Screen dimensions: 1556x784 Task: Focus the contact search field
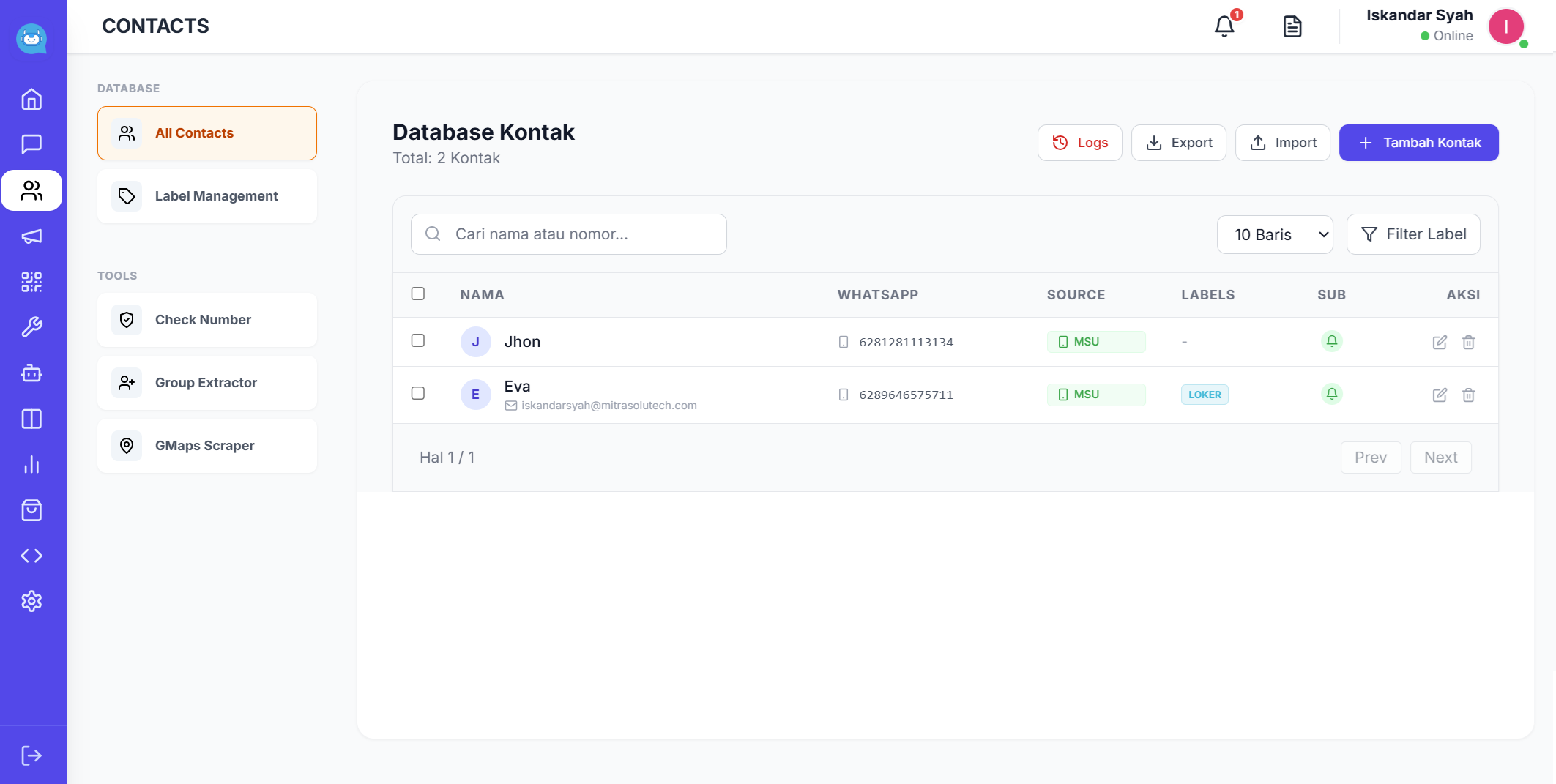[569, 234]
